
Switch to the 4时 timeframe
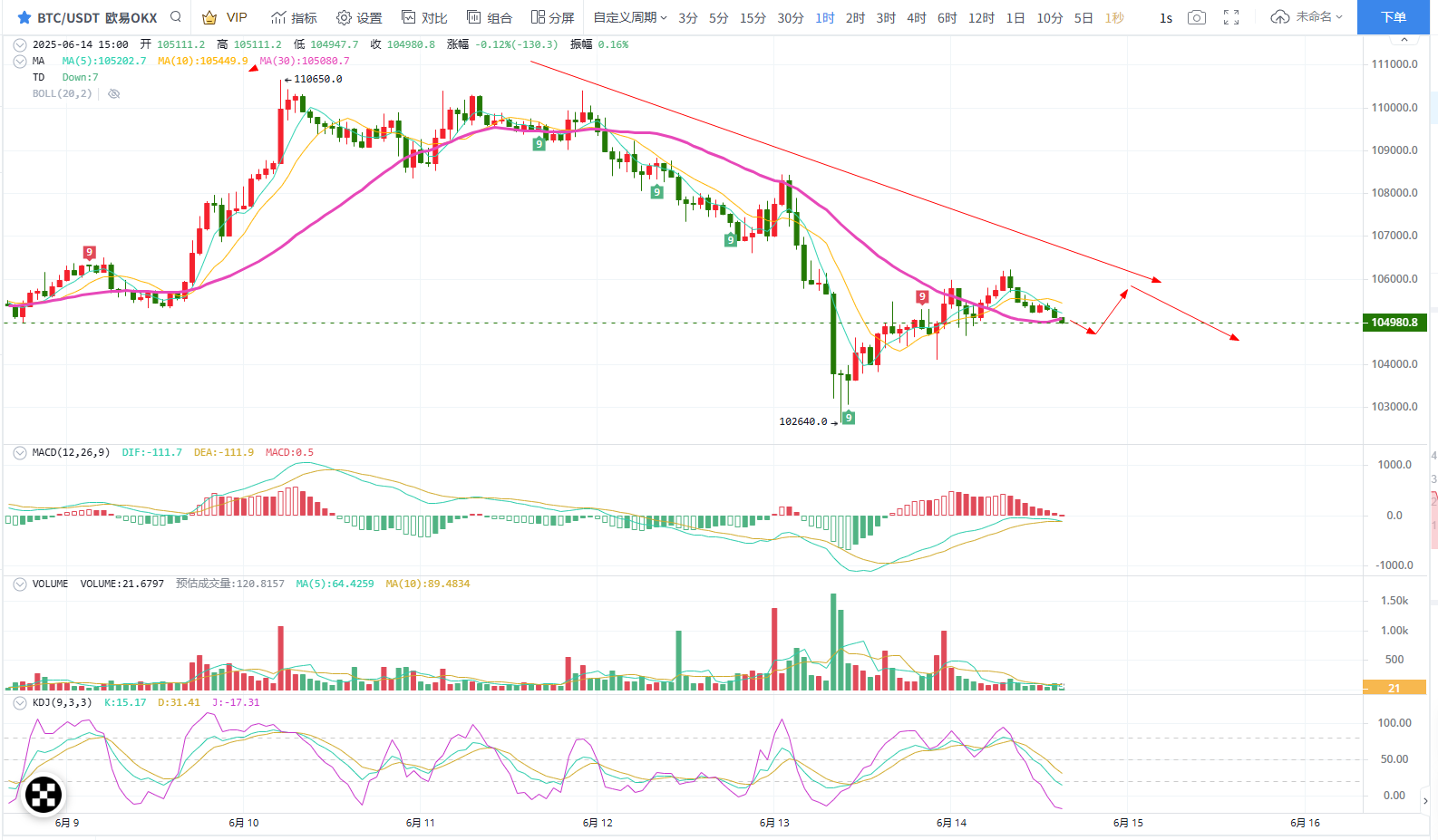tap(916, 18)
